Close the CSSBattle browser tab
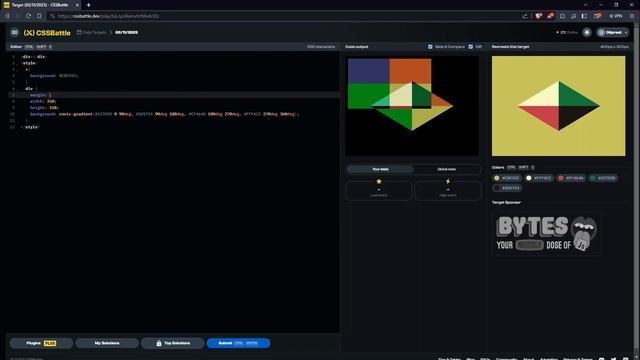 [x=77, y=5]
